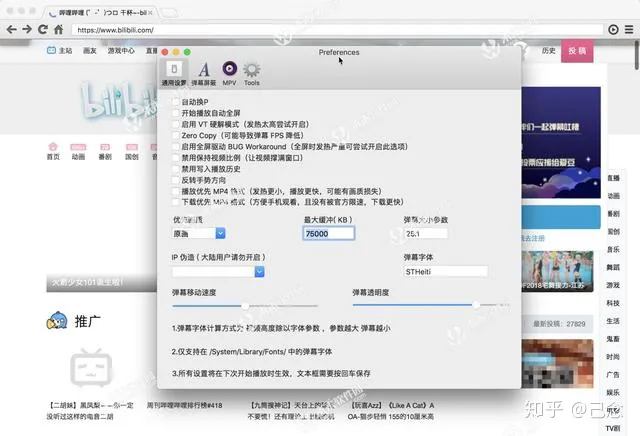Click the 主站 TV icon in nav
Screen dimensions: 640x436
(51, 51)
